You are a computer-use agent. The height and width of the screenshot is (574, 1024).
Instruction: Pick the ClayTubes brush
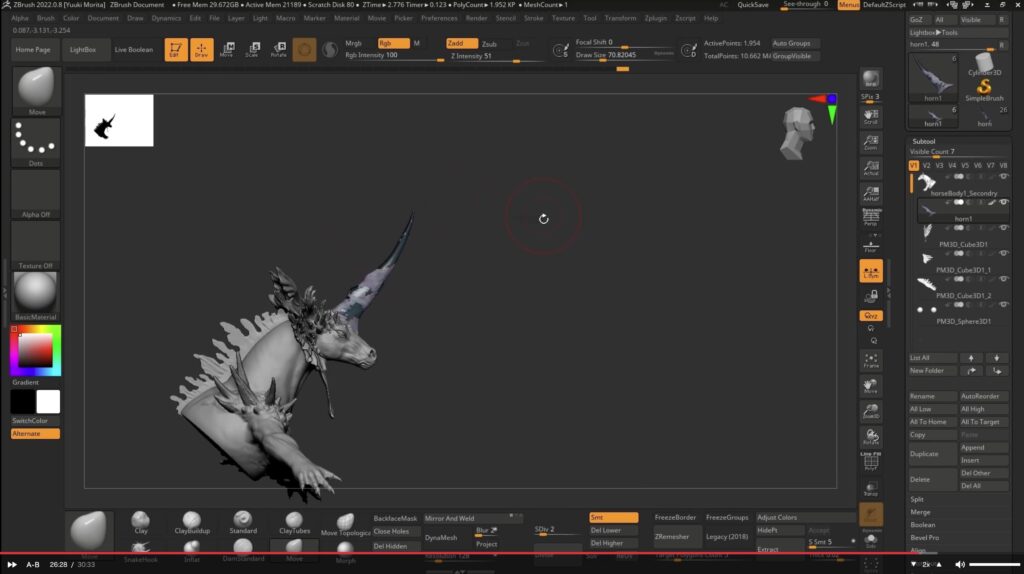(x=295, y=523)
